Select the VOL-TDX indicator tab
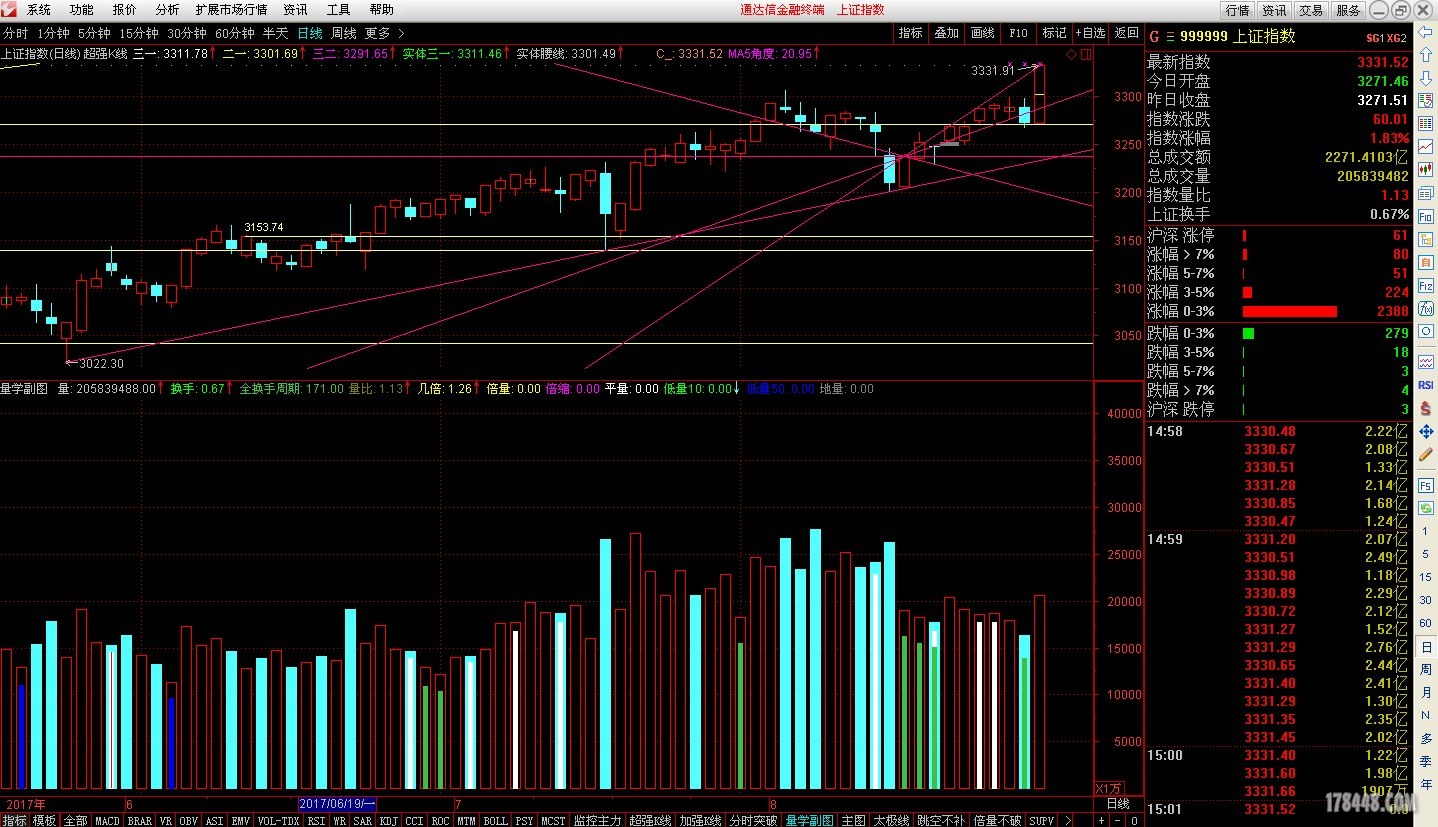1438x827 pixels. [279, 821]
